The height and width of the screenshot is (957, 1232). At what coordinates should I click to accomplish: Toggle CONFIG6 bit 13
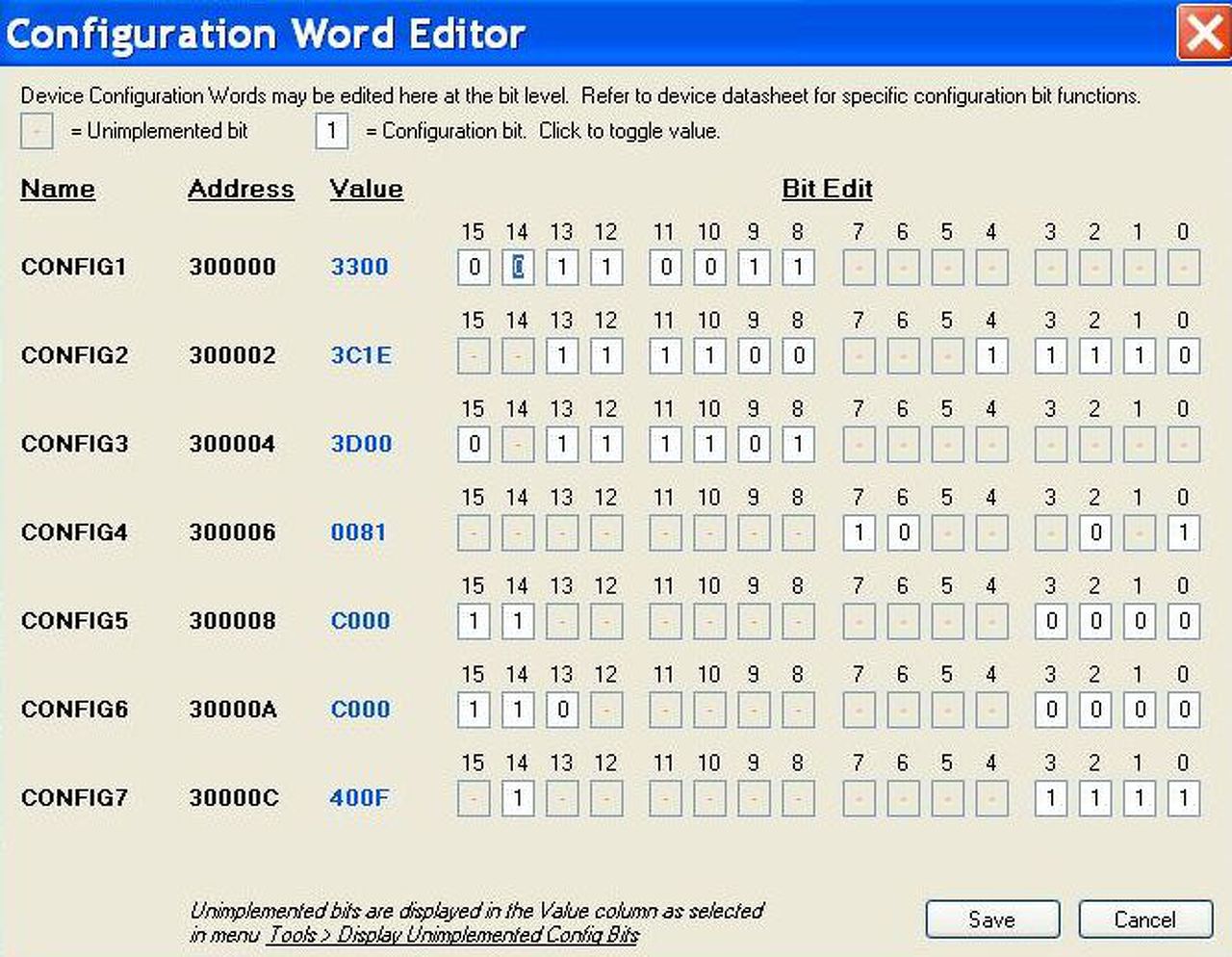pyautogui.click(x=562, y=710)
